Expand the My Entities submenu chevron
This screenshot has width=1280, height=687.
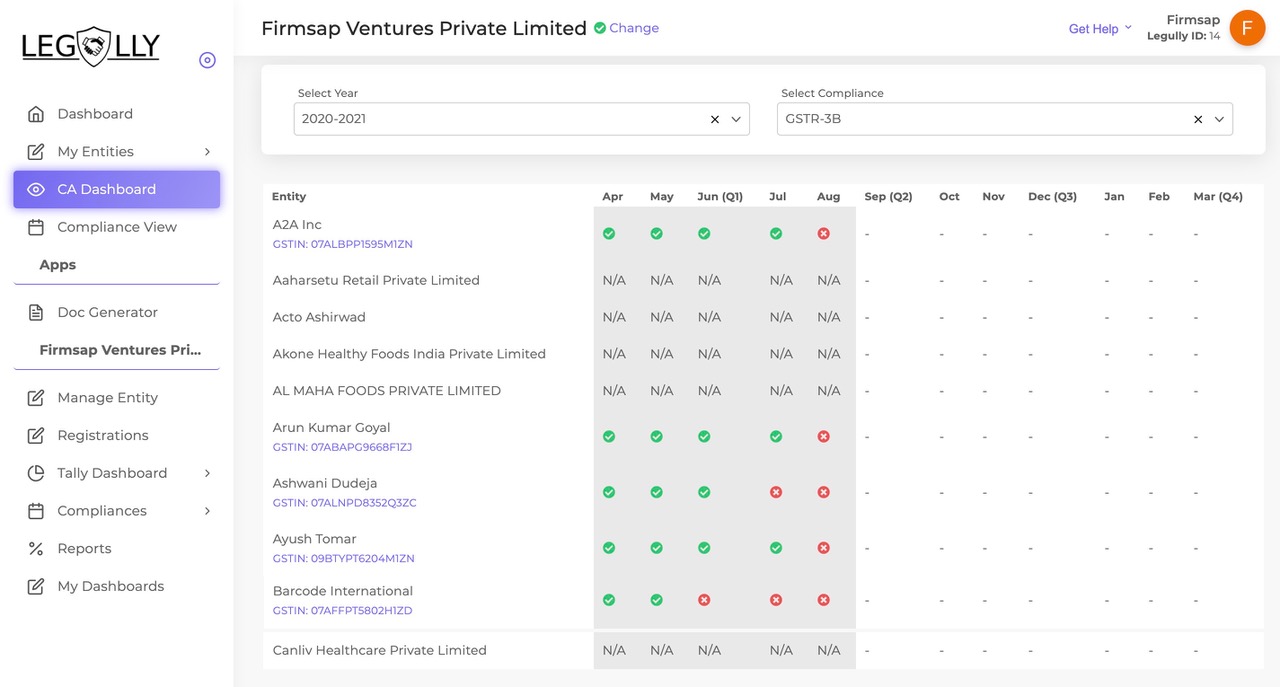(207, 152)
